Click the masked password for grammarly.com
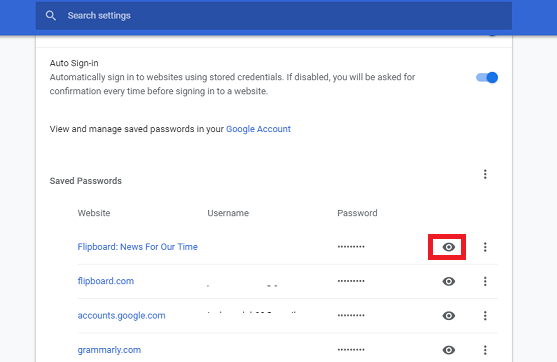 coord(351,350)
